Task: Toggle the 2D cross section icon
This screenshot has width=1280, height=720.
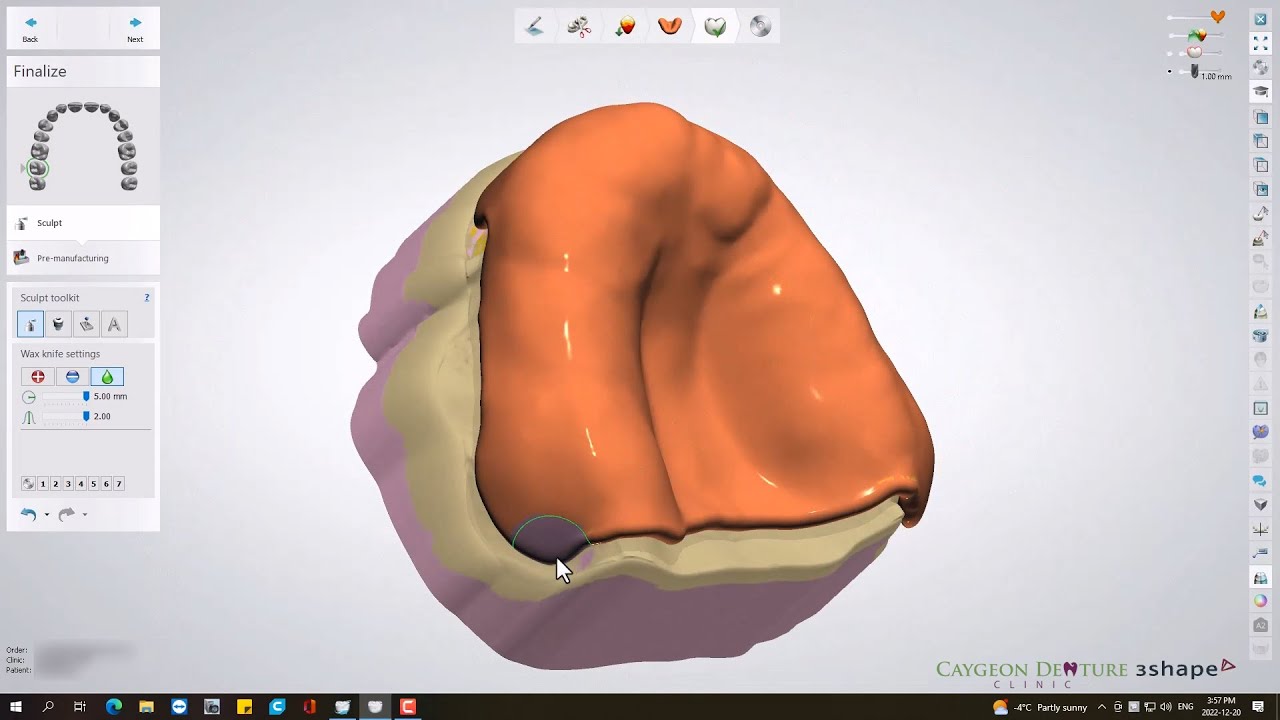Action: pos(1261,408)
